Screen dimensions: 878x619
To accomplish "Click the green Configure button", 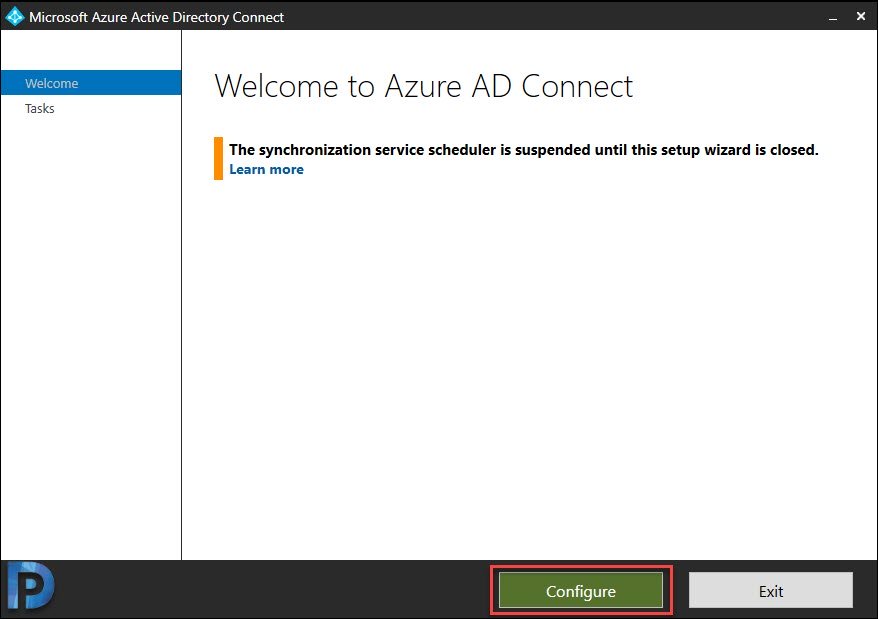I will 581,590.
